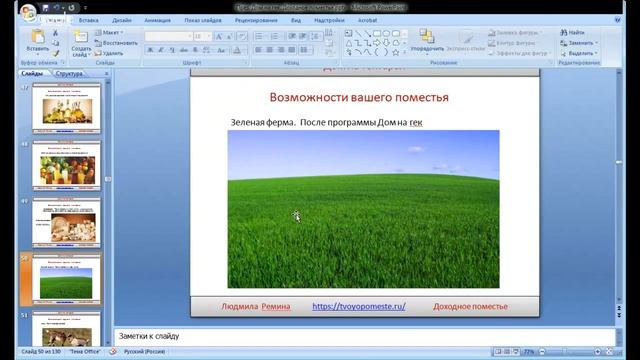Select slide 49 thumbnail with cheese
Image resolution: width=640 pixels, height=360 pixels.
[x=67, y=223]
